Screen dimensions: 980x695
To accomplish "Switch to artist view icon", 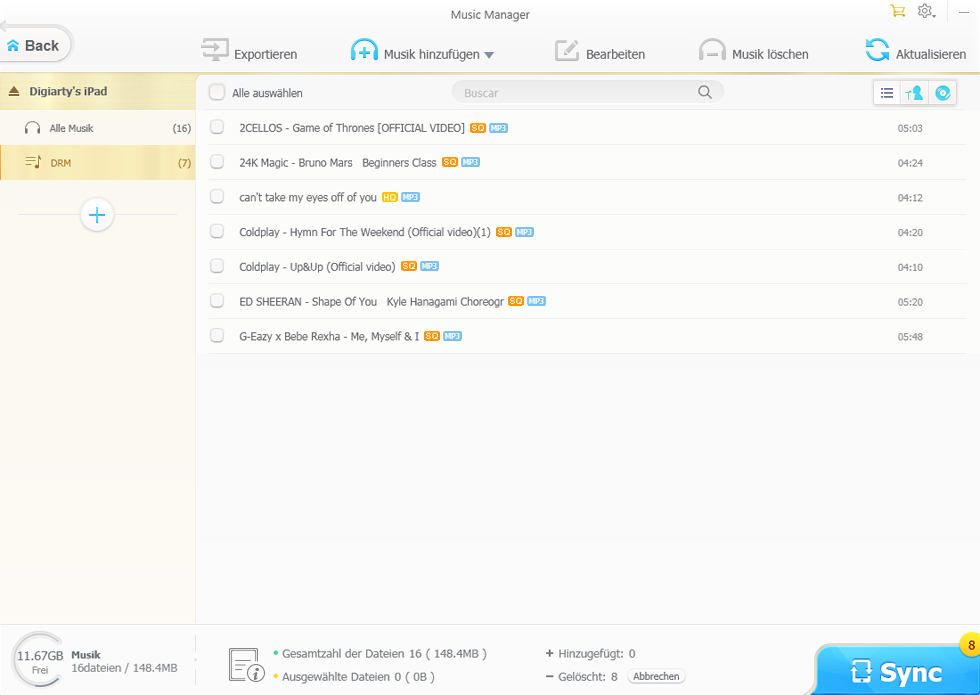I will (914, 93).
